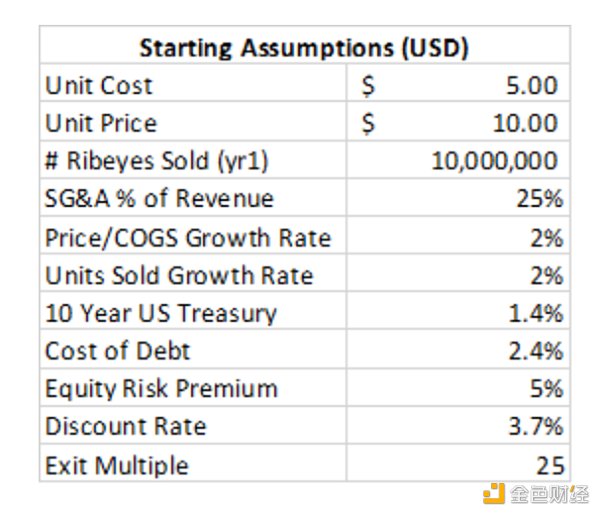Select the Unit Price label cell

point(101,124)
